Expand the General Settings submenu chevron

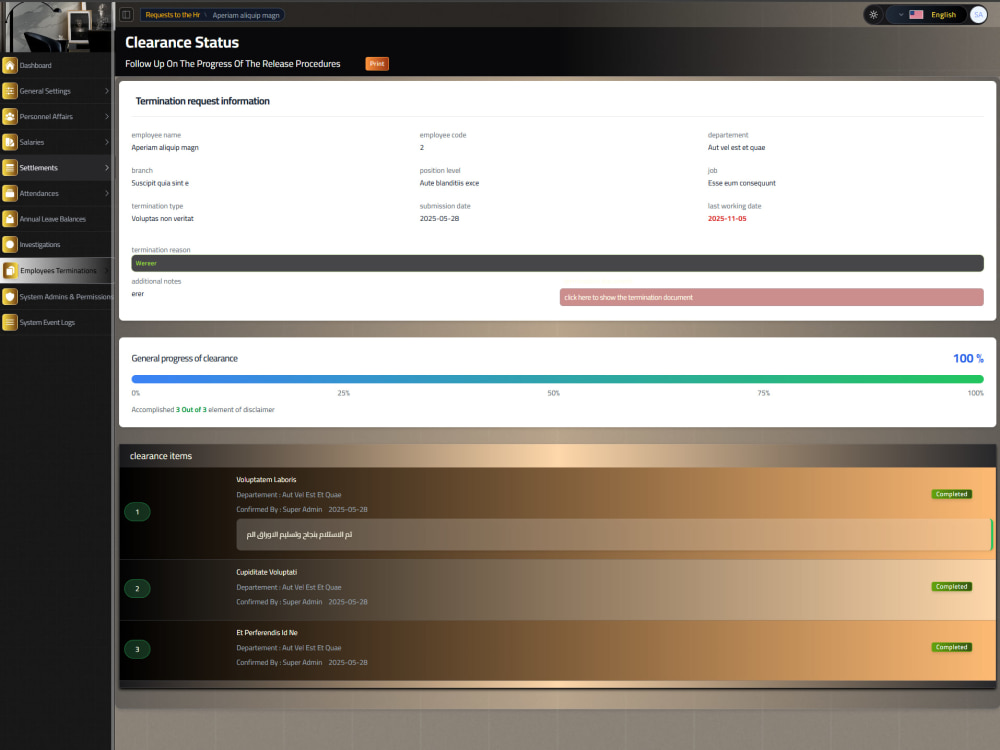[107, 91]
